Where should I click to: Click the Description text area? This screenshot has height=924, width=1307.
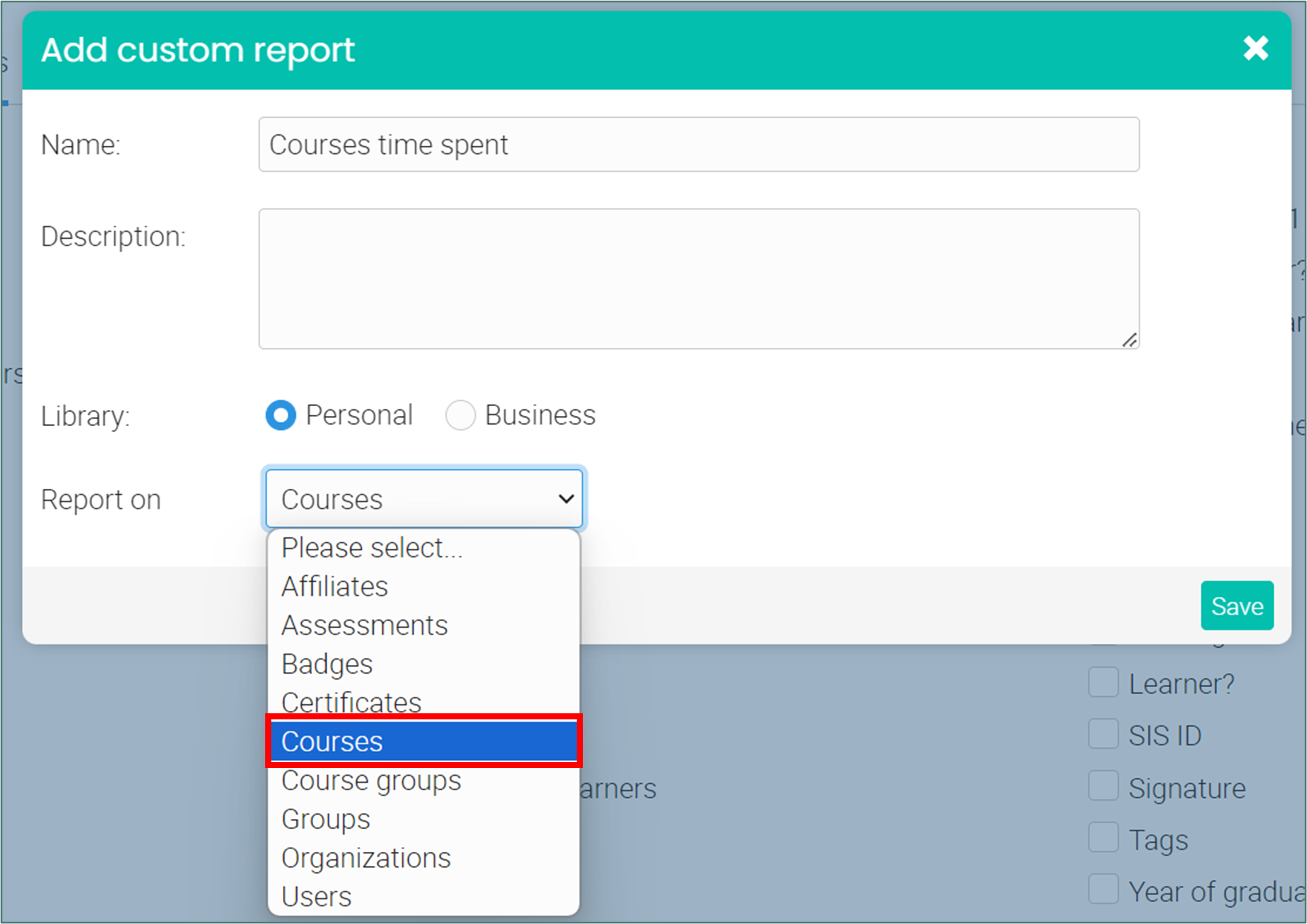pyautogui.click(x=698, y=278)
